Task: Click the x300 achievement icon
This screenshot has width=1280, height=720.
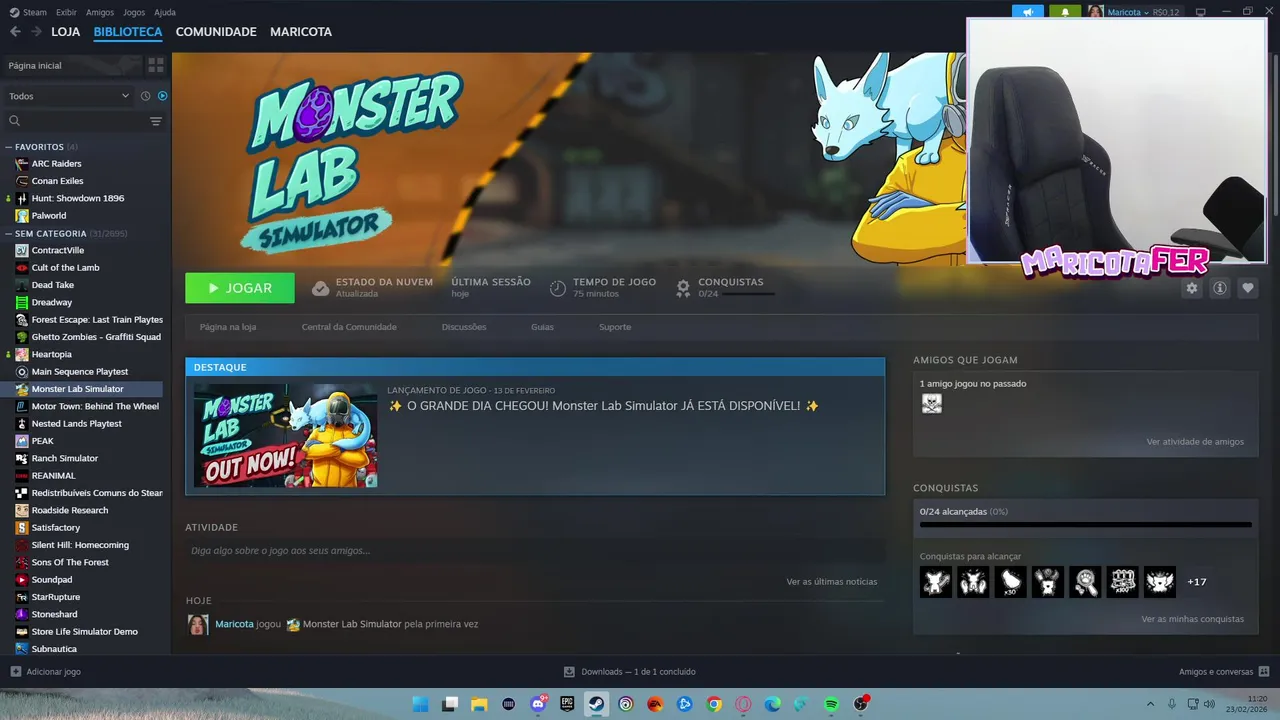Action: click(x=1123, y=582)
